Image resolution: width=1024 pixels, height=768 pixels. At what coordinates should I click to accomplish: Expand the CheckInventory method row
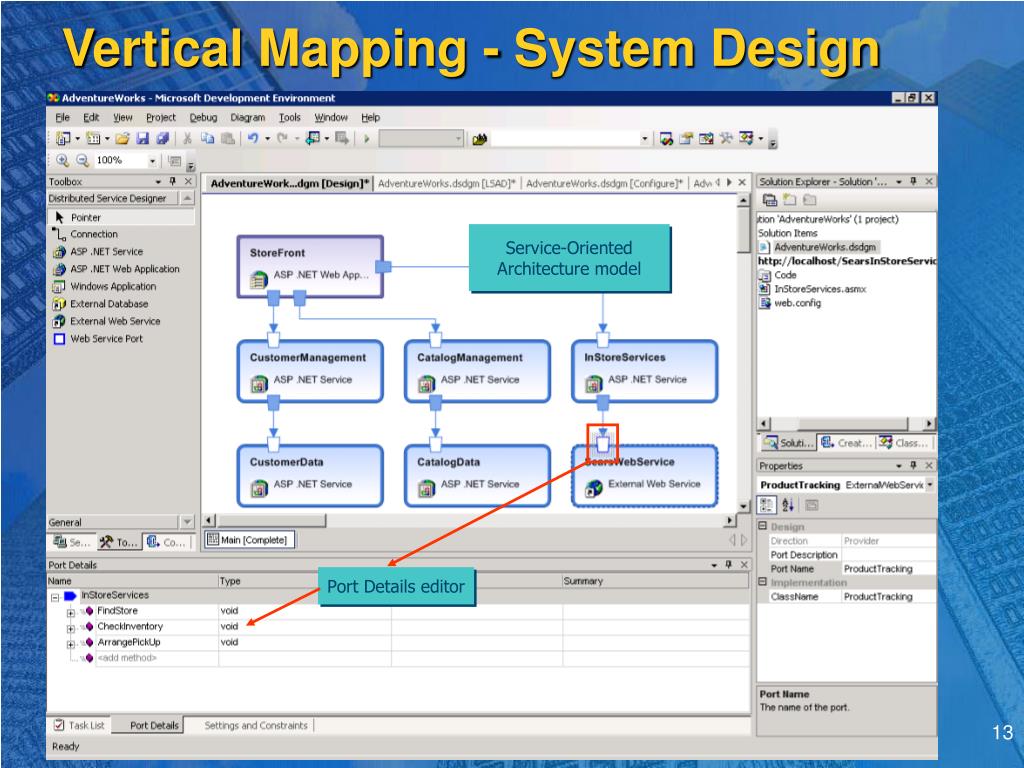(71, 628)
